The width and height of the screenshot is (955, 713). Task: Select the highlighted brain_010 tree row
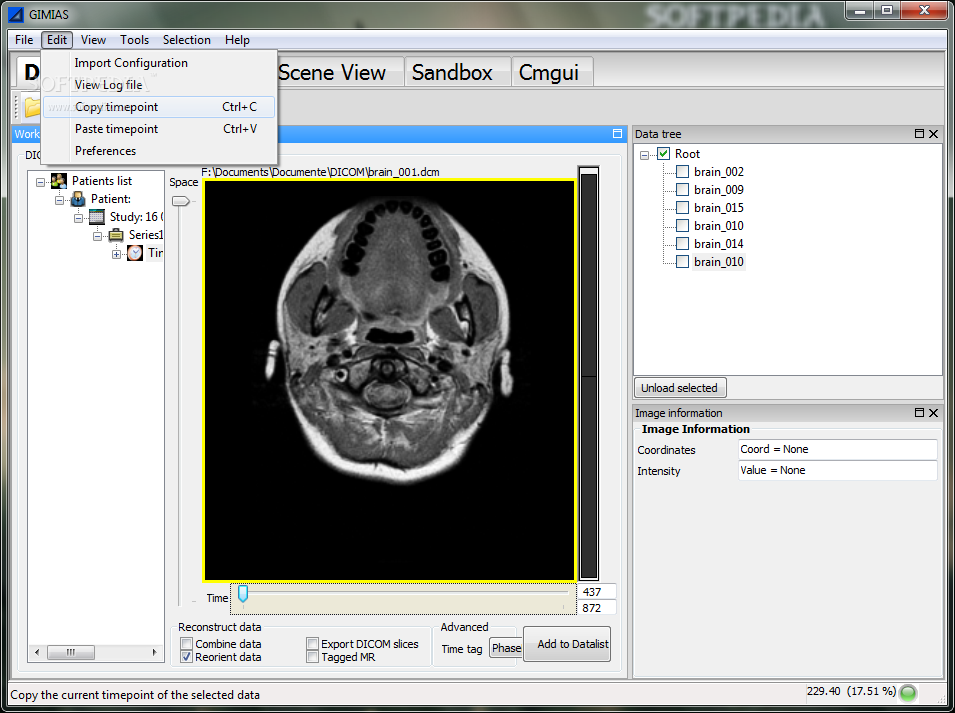(719, 262)
